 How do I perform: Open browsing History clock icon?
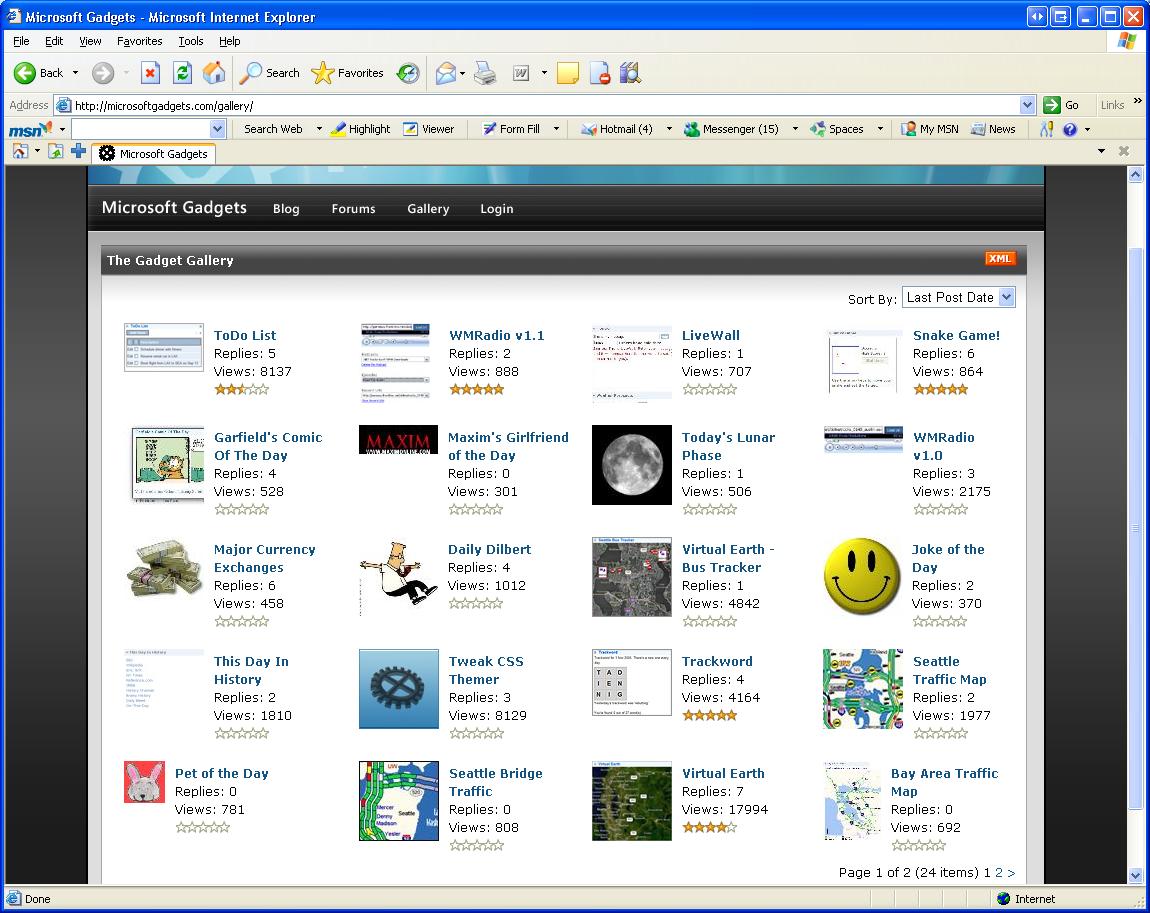click(x=408, y=73)
